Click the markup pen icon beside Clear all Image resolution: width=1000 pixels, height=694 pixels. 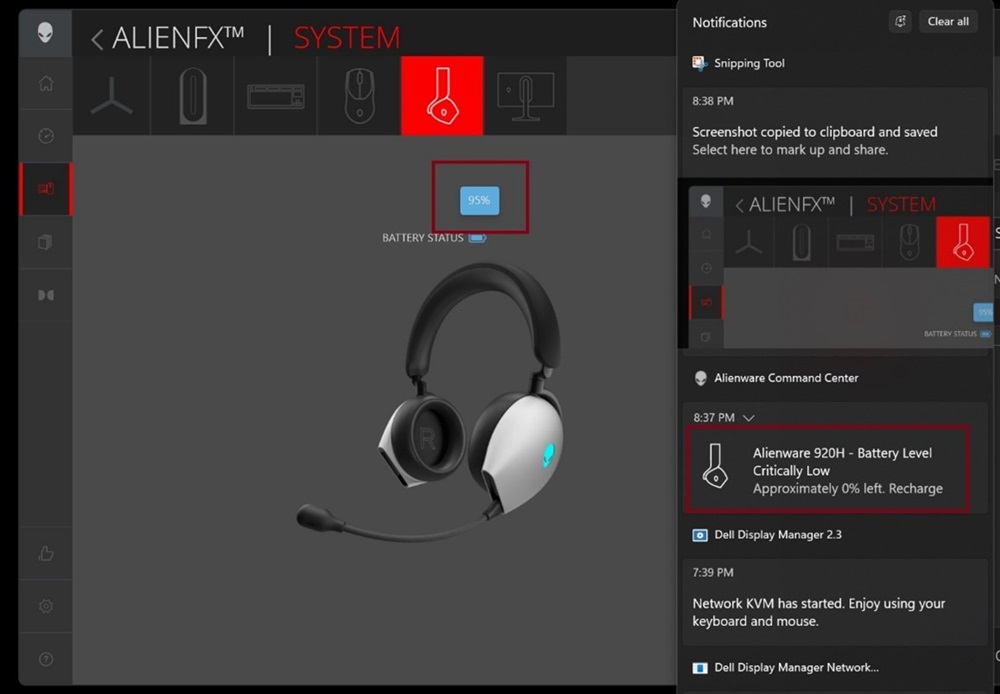pos(899,21)
